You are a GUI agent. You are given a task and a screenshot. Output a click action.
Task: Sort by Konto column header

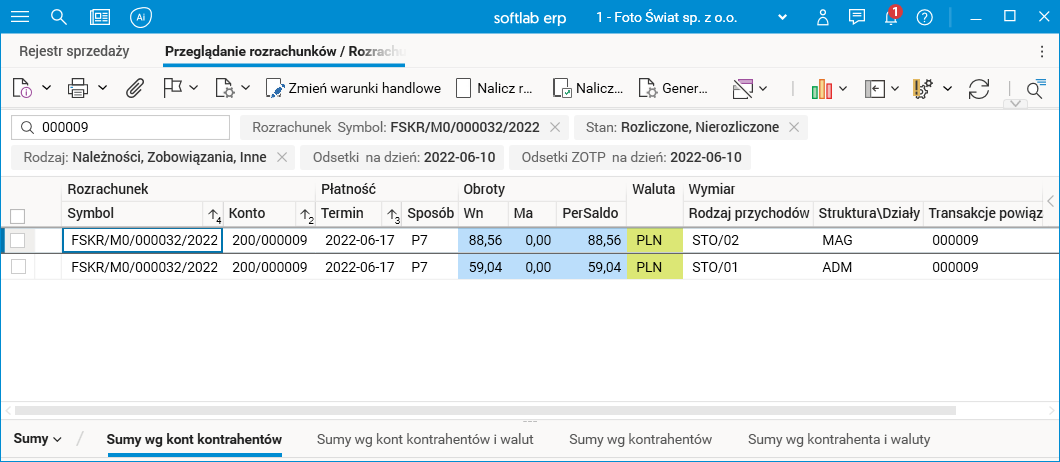(x=270, y=213)
